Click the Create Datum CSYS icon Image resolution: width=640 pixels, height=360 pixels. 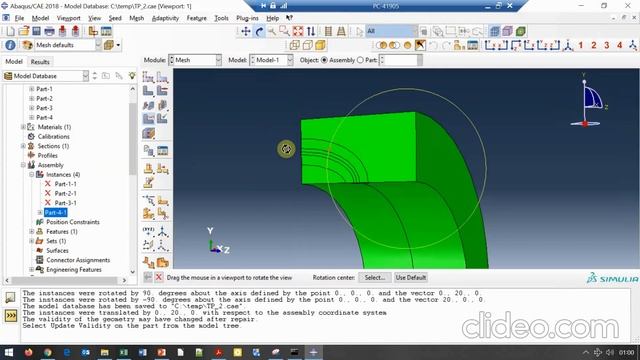[162, 246]
